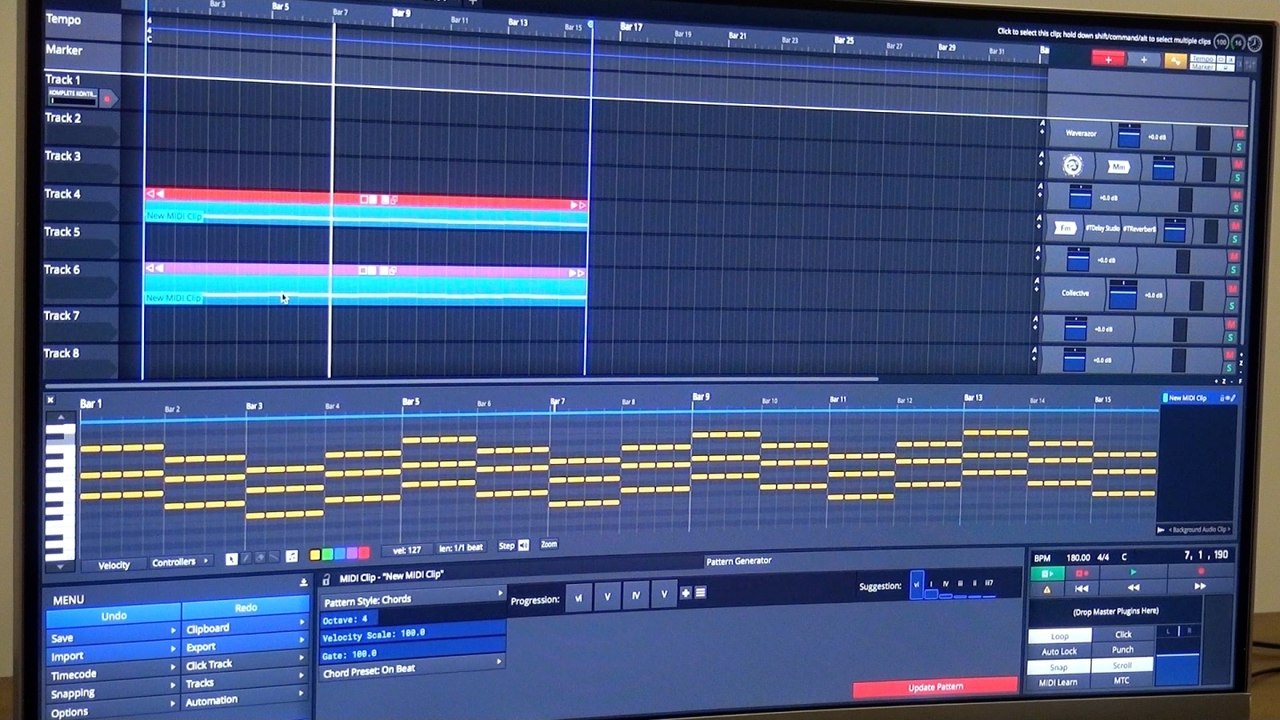The image size is (1280, 720).
Task: Expand the Click Track submenu
Action: 245,665
